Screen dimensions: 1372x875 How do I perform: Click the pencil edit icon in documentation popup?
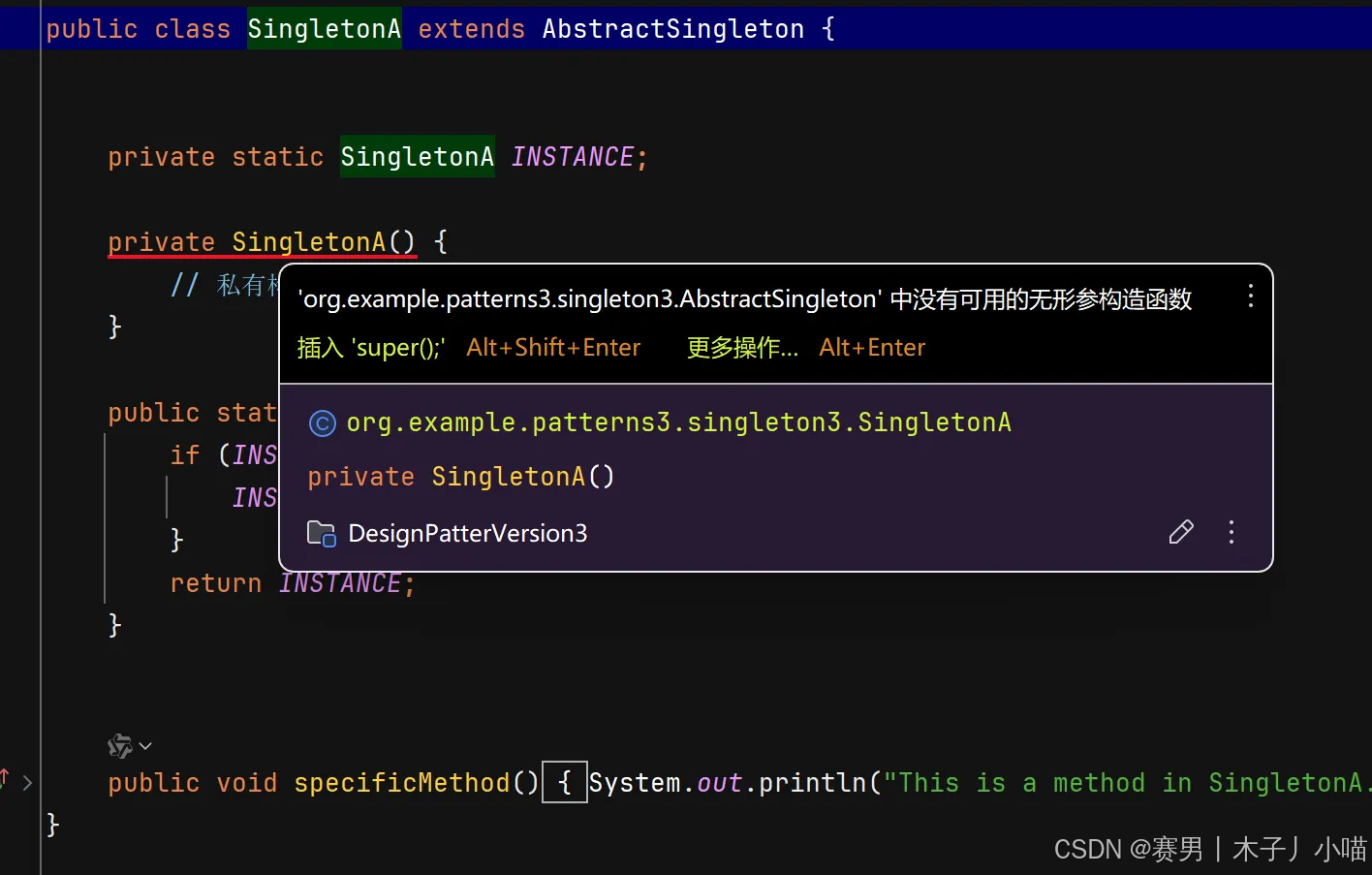pos(1181,532)
